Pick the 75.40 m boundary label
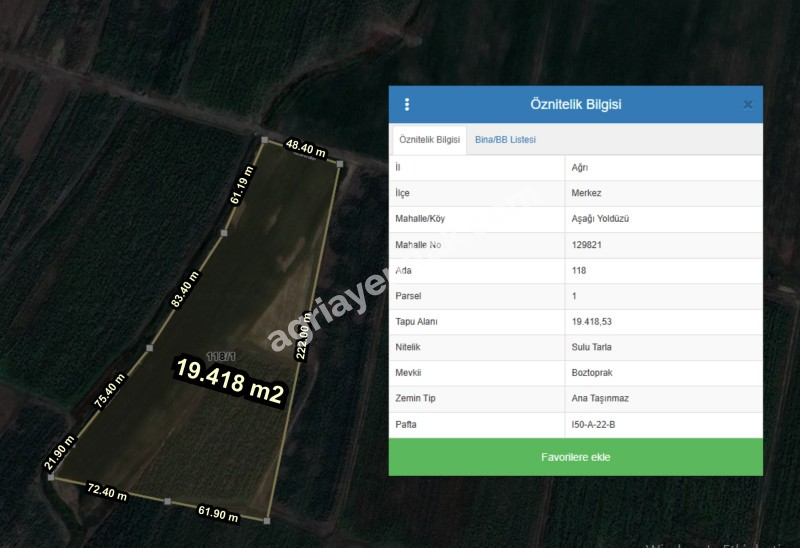Screen dimensions: 800x548 pos(111,391)
